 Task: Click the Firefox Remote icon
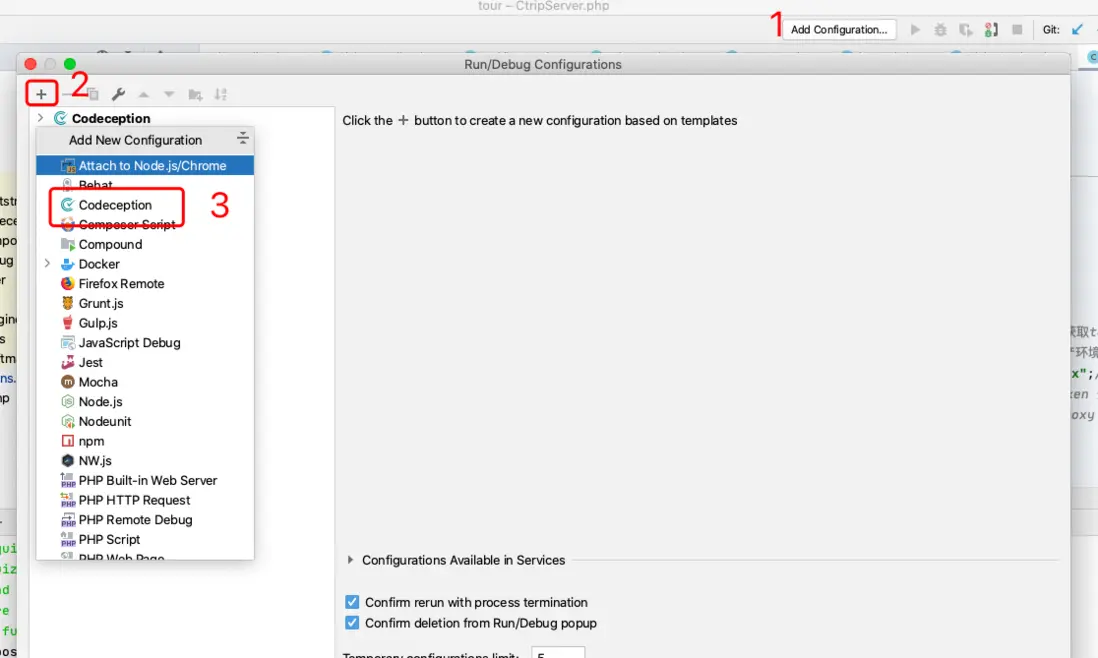point(67,284)
